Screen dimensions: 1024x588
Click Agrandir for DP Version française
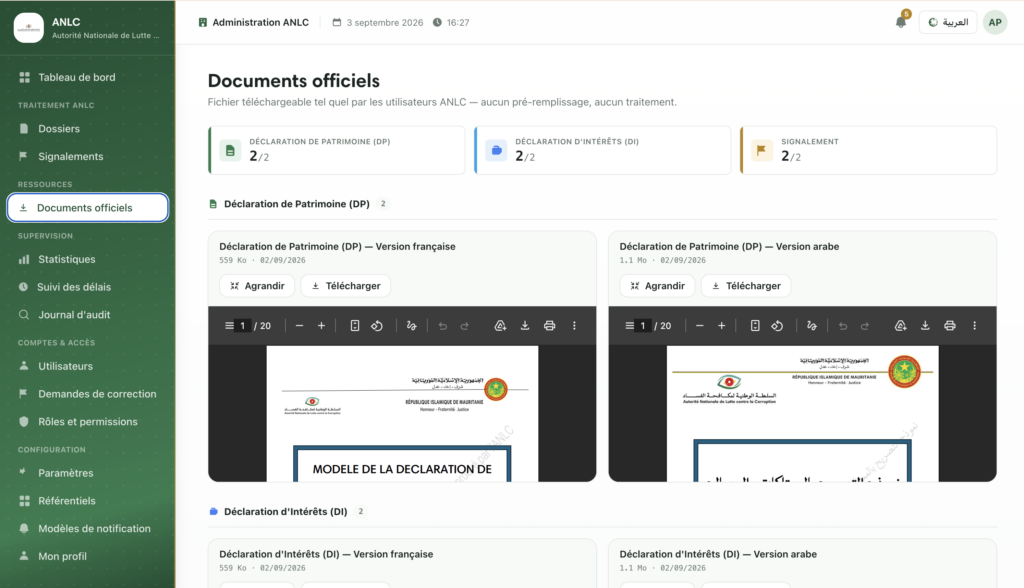click(257, 286)
